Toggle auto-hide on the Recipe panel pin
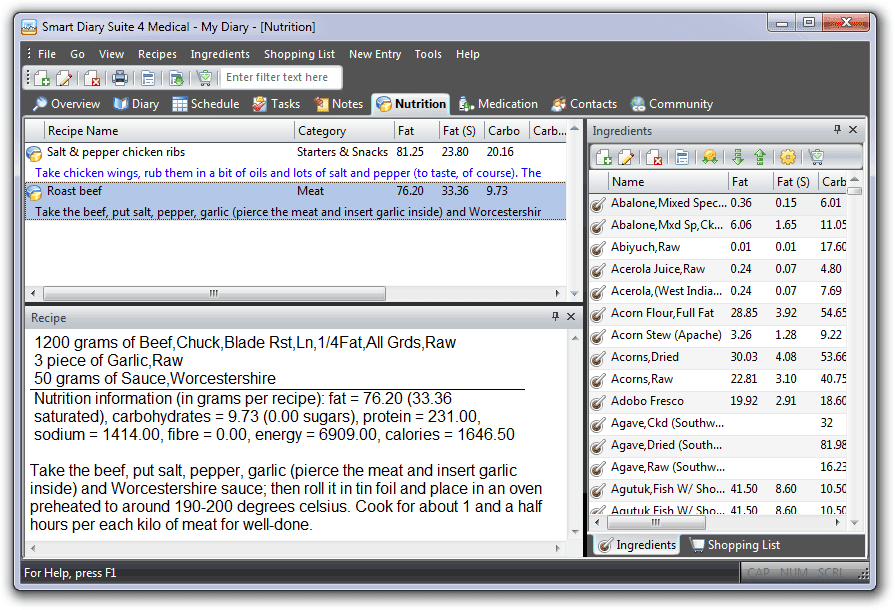Viewport: 895px width, 610px height. (556, 317)
